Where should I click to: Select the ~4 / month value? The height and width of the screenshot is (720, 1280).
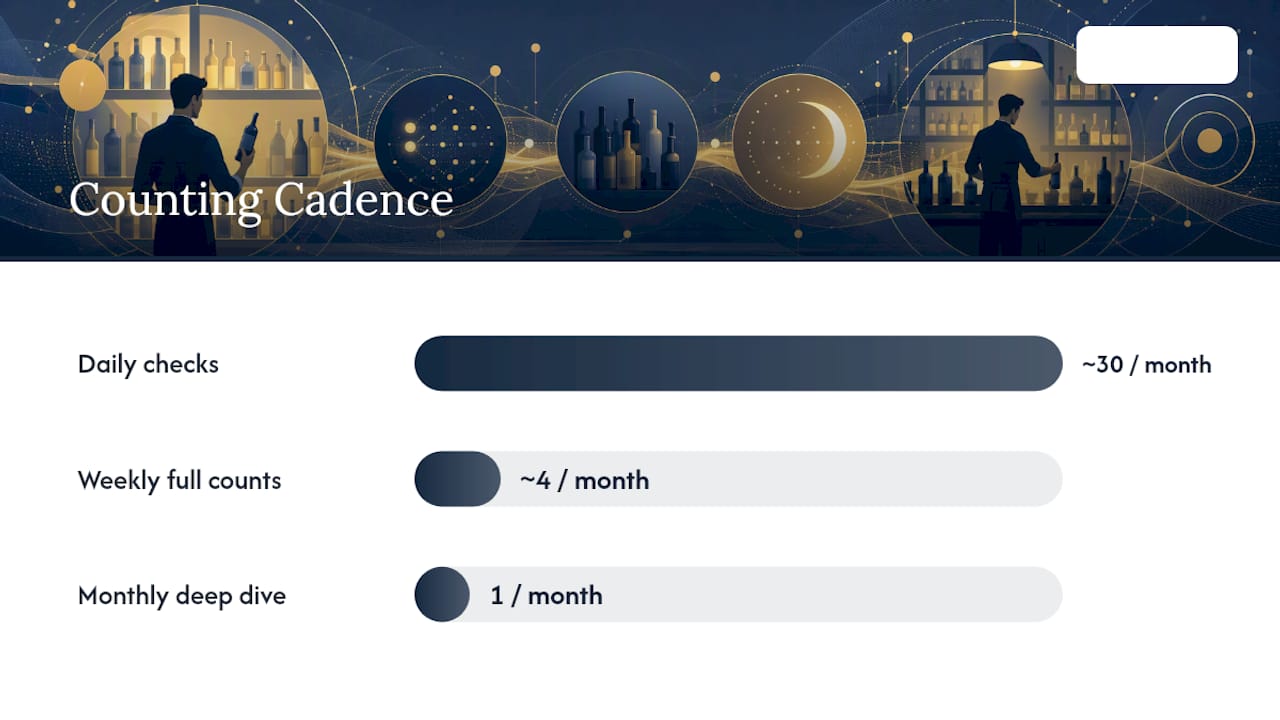pyautogui.click(x=584, y=480)
